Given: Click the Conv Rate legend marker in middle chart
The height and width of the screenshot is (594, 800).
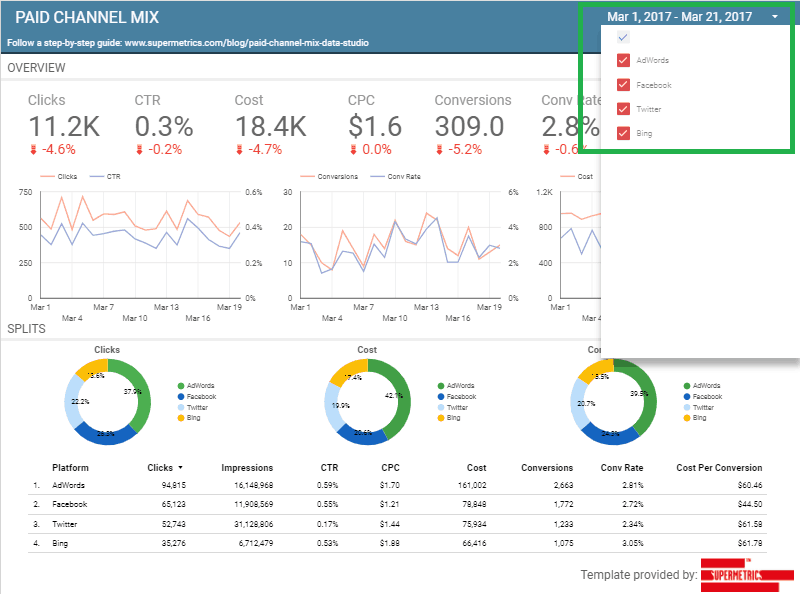Looking at the screenshot, I should click(378, 176).
